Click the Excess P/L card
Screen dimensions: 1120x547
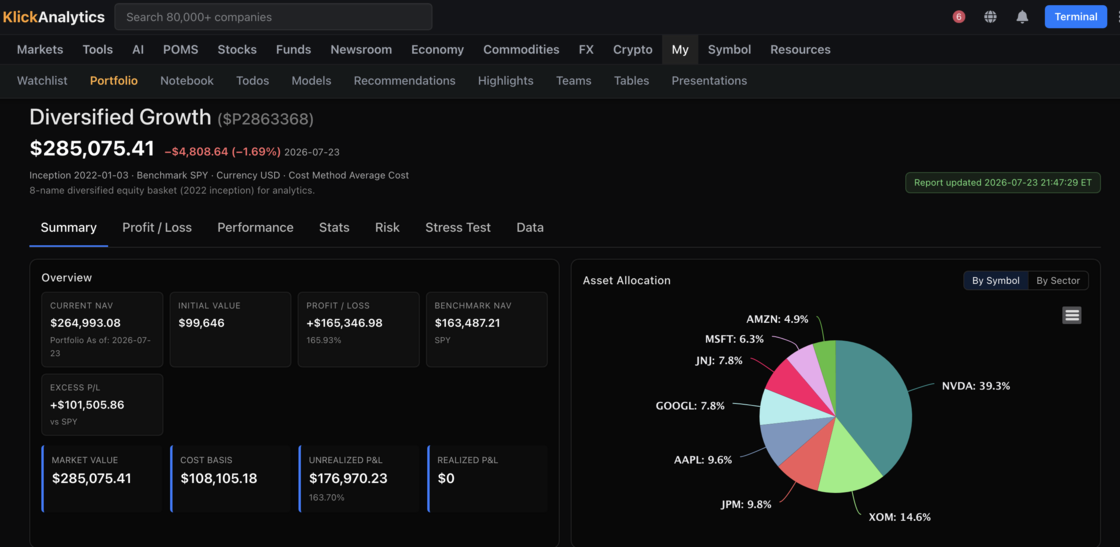[102, 404]
